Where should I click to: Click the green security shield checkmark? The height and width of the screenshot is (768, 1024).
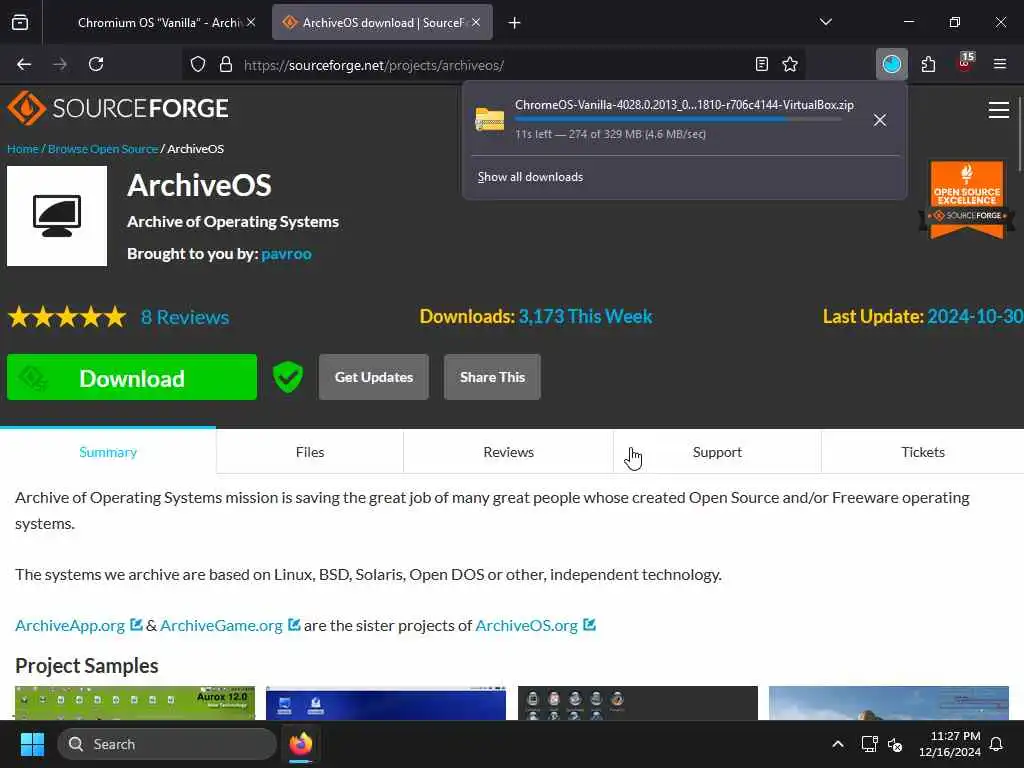click(x=288, y=377)
